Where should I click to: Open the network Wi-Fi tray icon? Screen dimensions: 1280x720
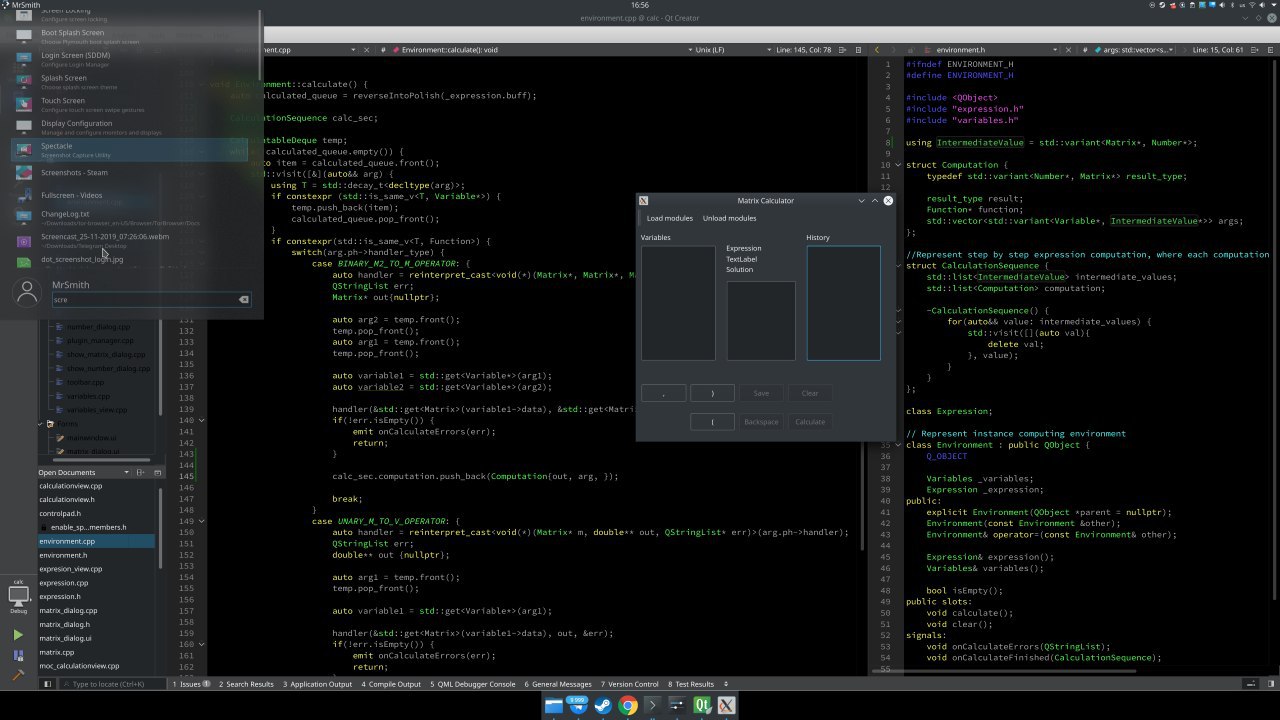pyautogui.click(x=1252, y=5)
